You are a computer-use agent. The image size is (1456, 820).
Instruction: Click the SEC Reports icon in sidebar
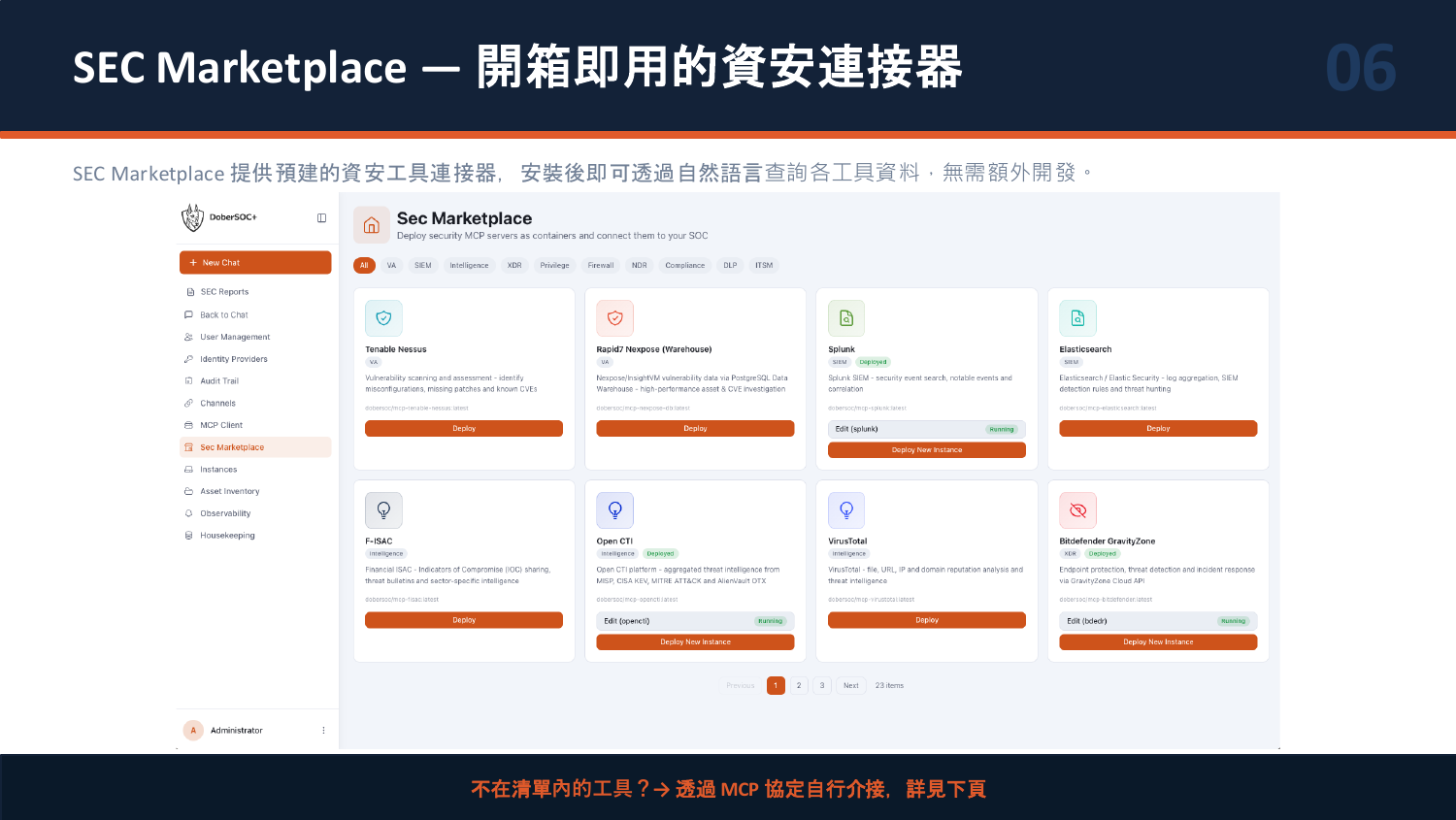pyautogui.click(x=189, y=292)
